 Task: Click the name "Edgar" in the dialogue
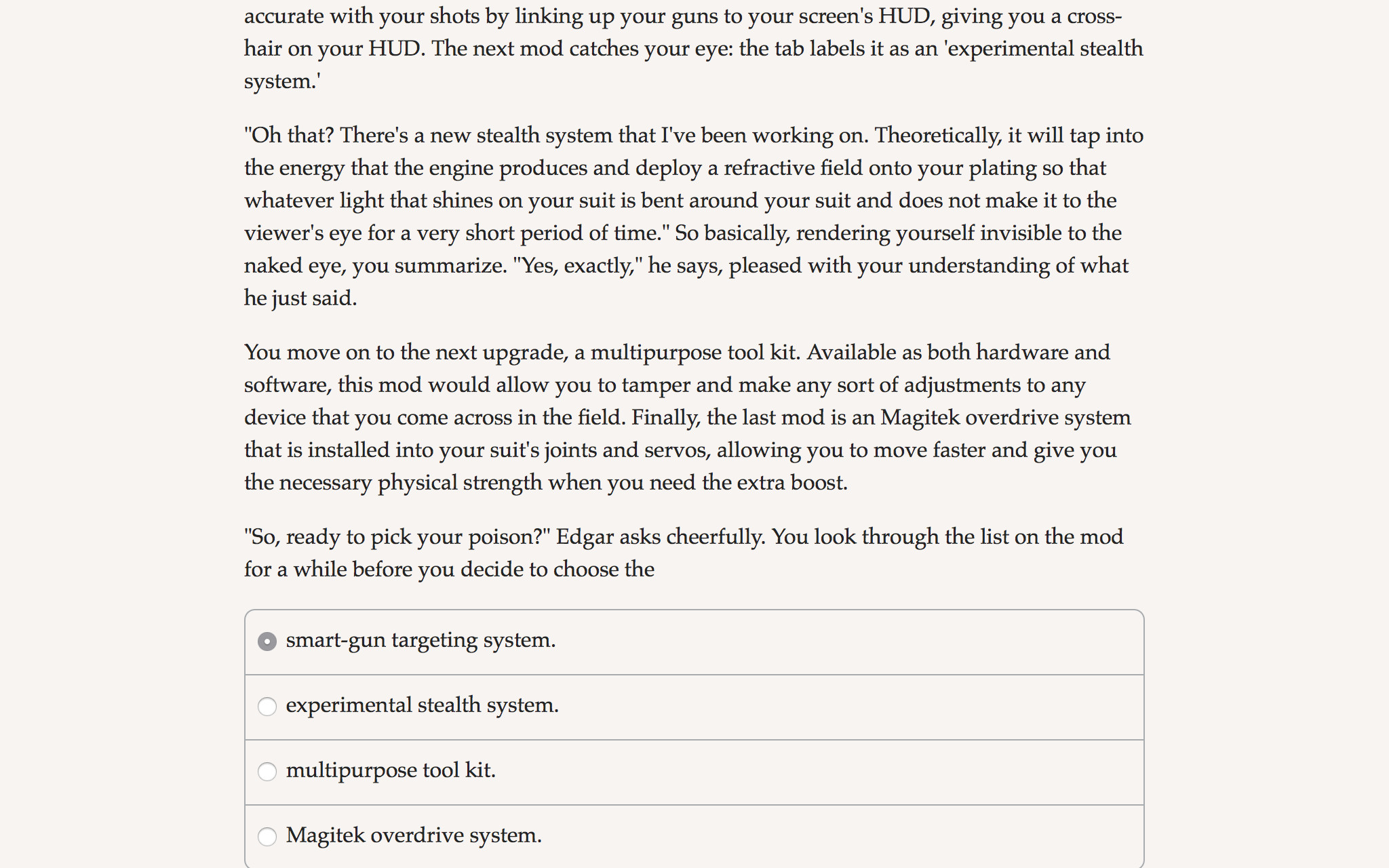point(585,537)
